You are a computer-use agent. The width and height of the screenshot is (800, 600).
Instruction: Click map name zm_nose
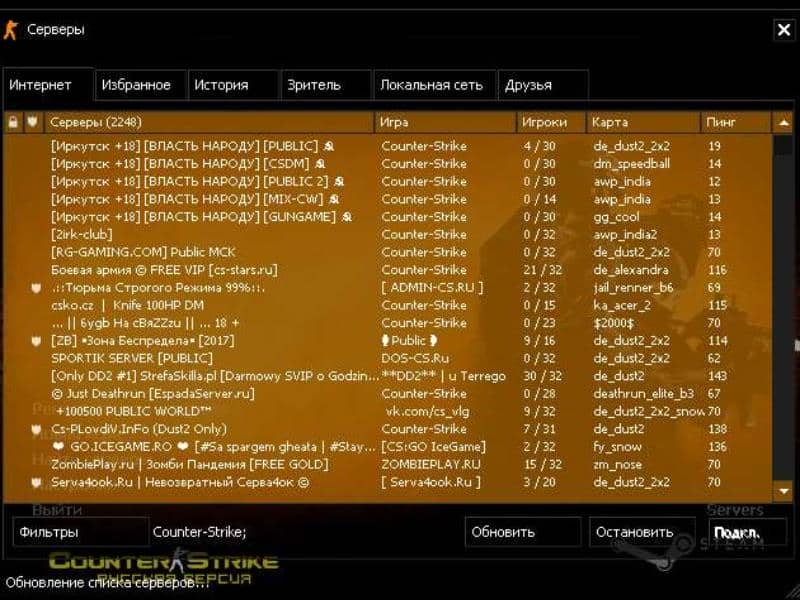(617, 465)
